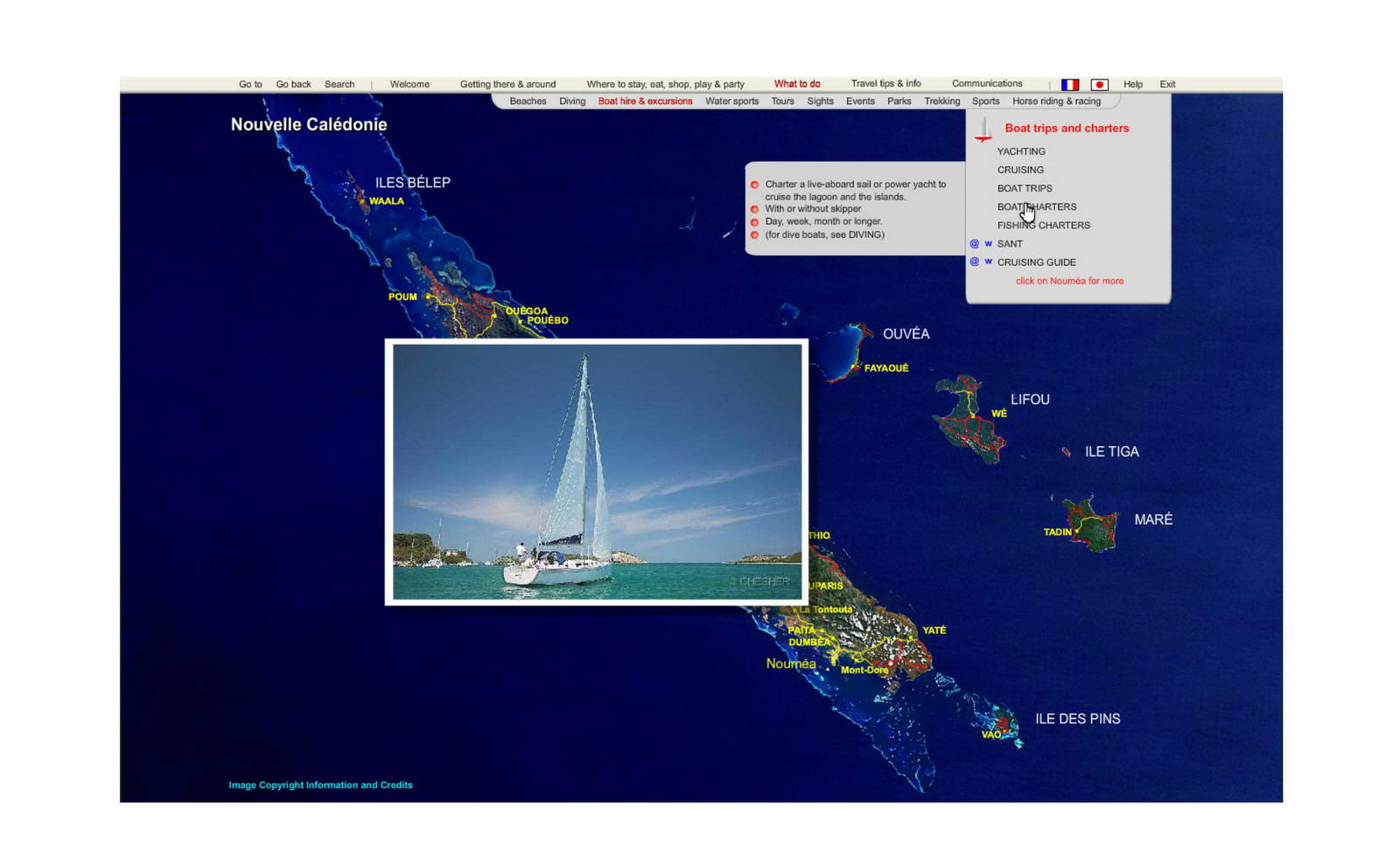Switch language with the French flag icon
This screenshot has width=1400, height=845.
[1068, 84]
